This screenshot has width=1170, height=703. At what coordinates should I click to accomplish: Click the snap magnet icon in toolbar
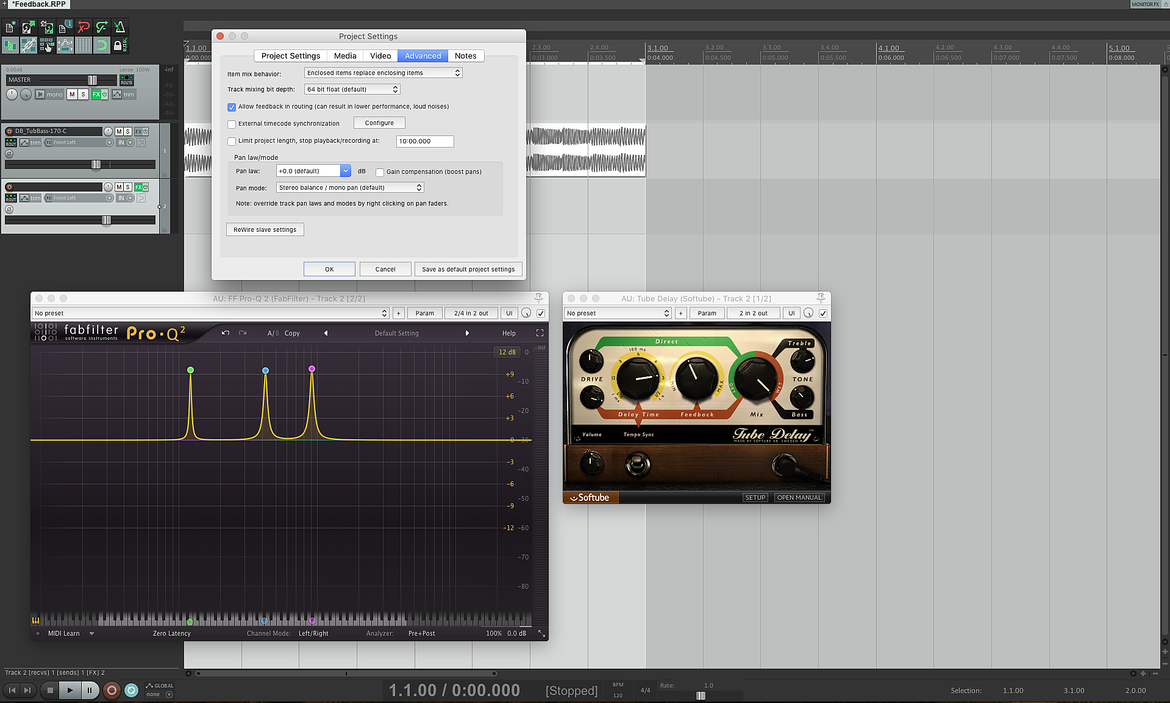[101, 46]
